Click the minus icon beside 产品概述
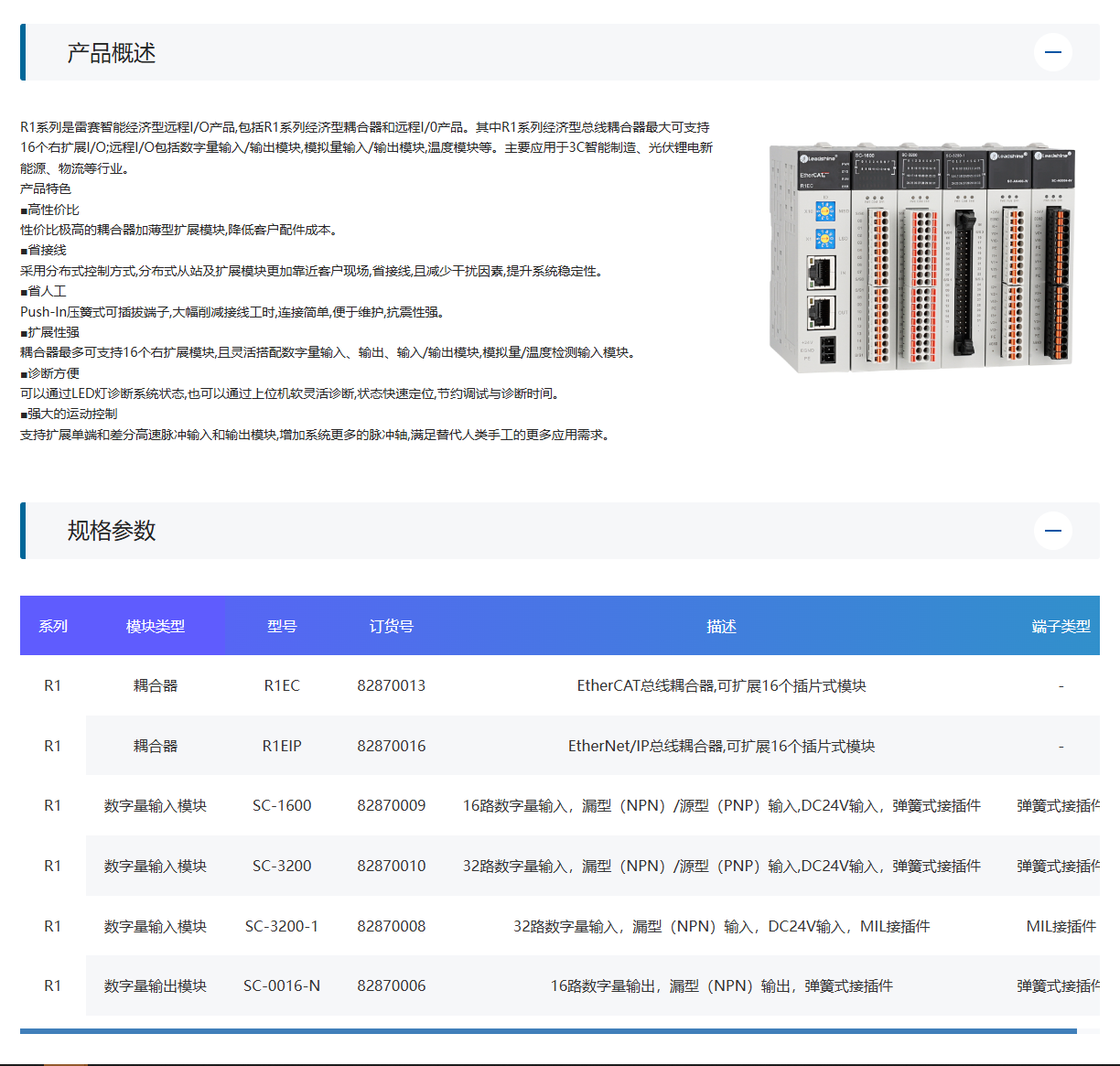Viewport: 1120px width, 1066px height. (x=1052, y=52)
